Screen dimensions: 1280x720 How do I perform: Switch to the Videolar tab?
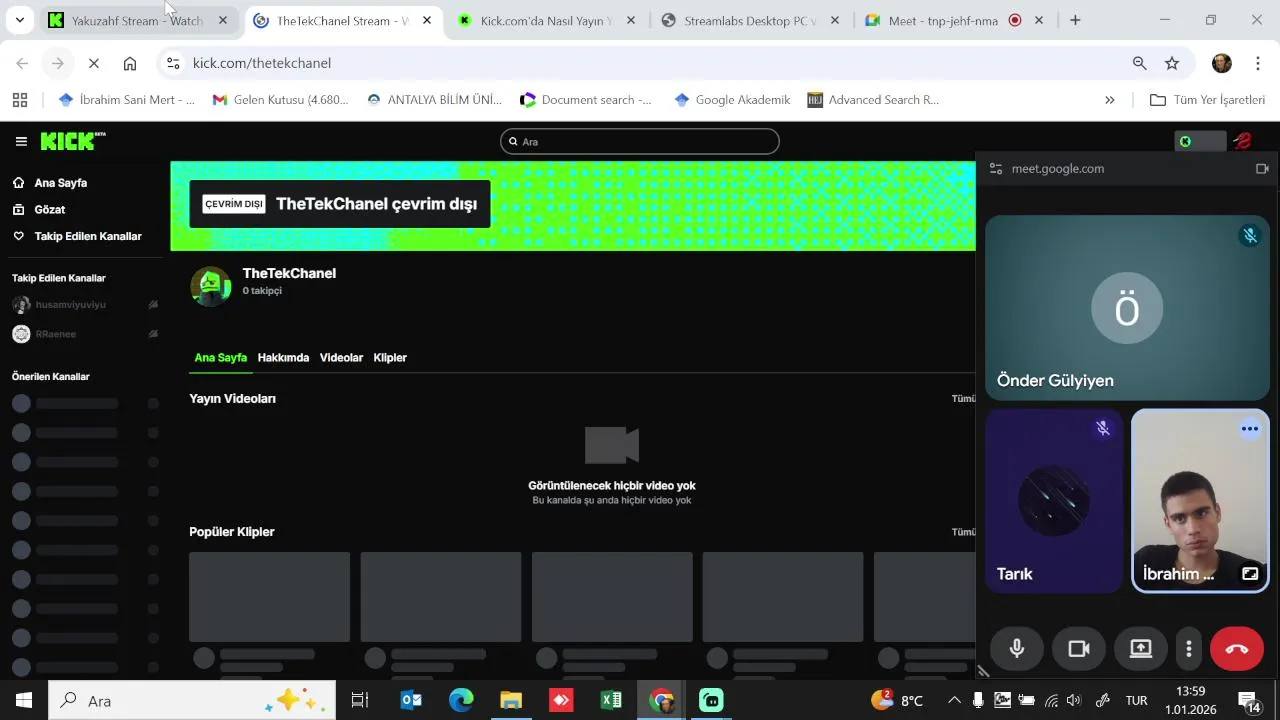pyautogui.click(x=341, y=358)
